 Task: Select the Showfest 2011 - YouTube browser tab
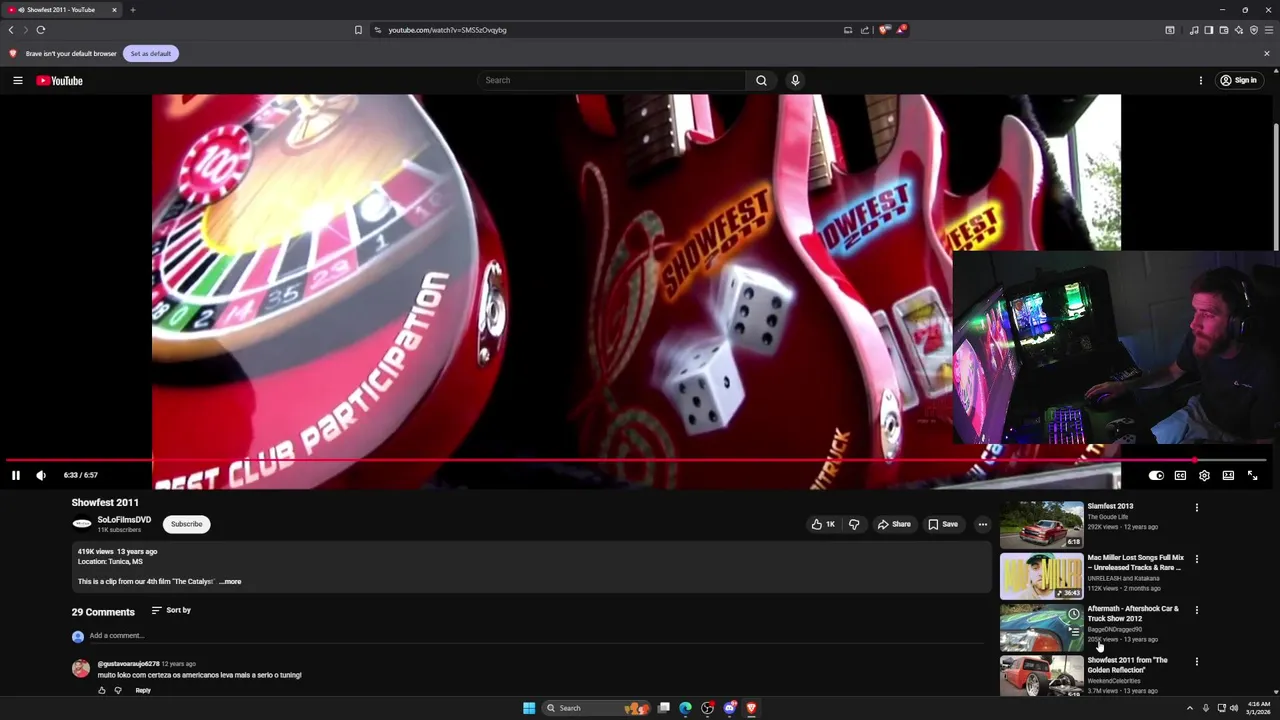point(62,10)
